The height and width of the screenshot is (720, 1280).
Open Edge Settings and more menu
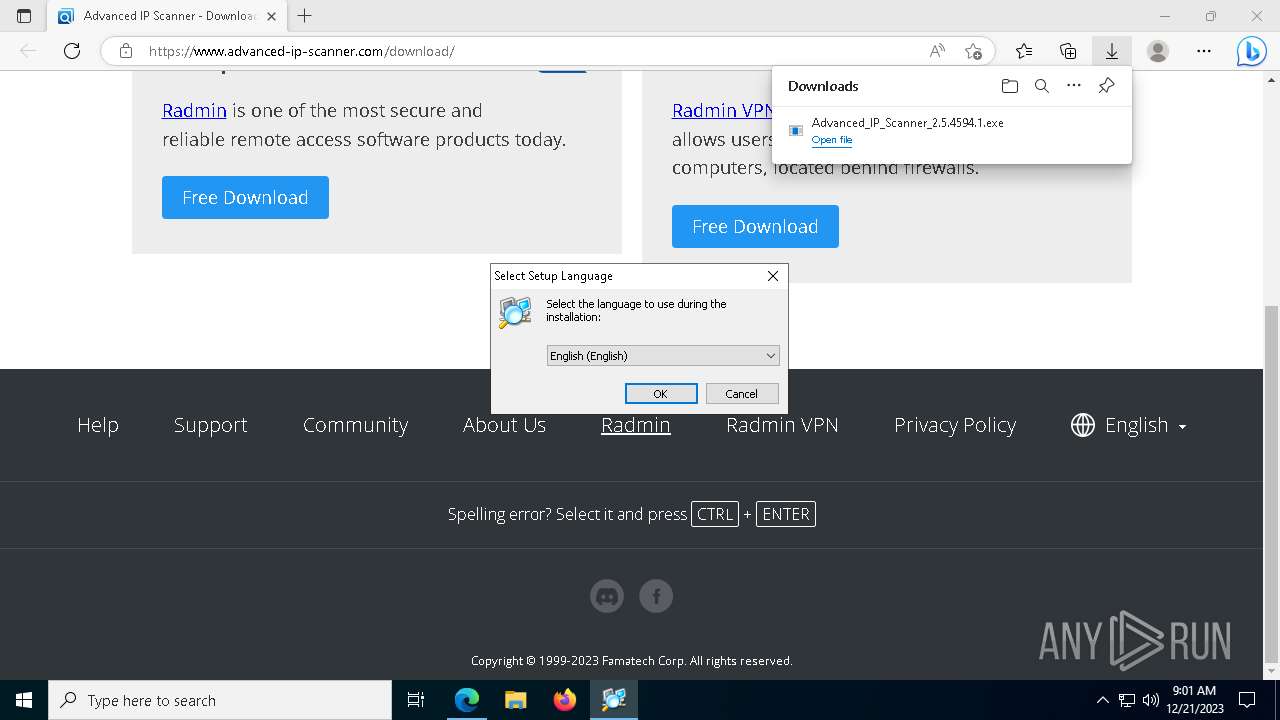point(1204,51)
